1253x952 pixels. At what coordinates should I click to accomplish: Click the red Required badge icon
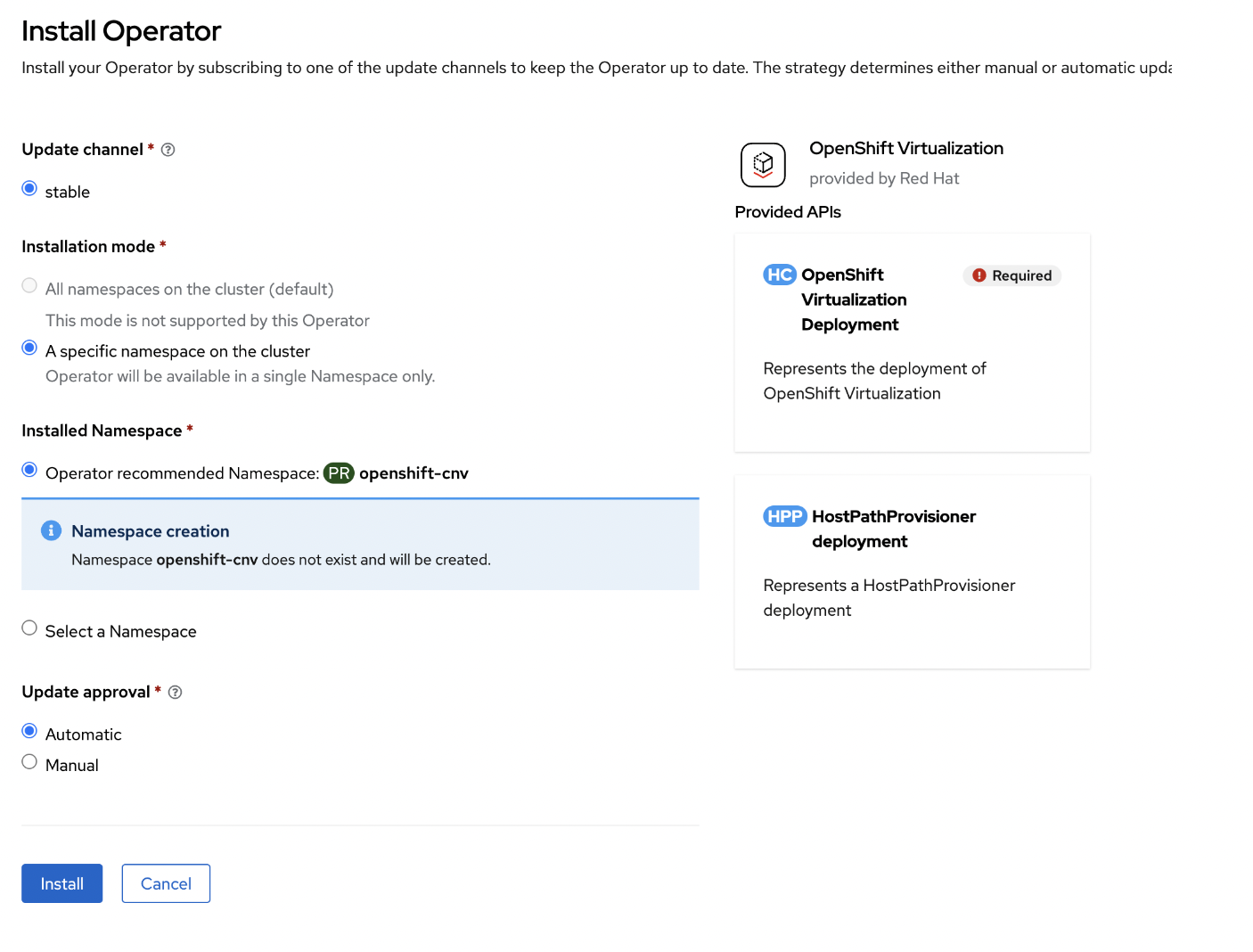pyautogui.click(x=979, y=275)
